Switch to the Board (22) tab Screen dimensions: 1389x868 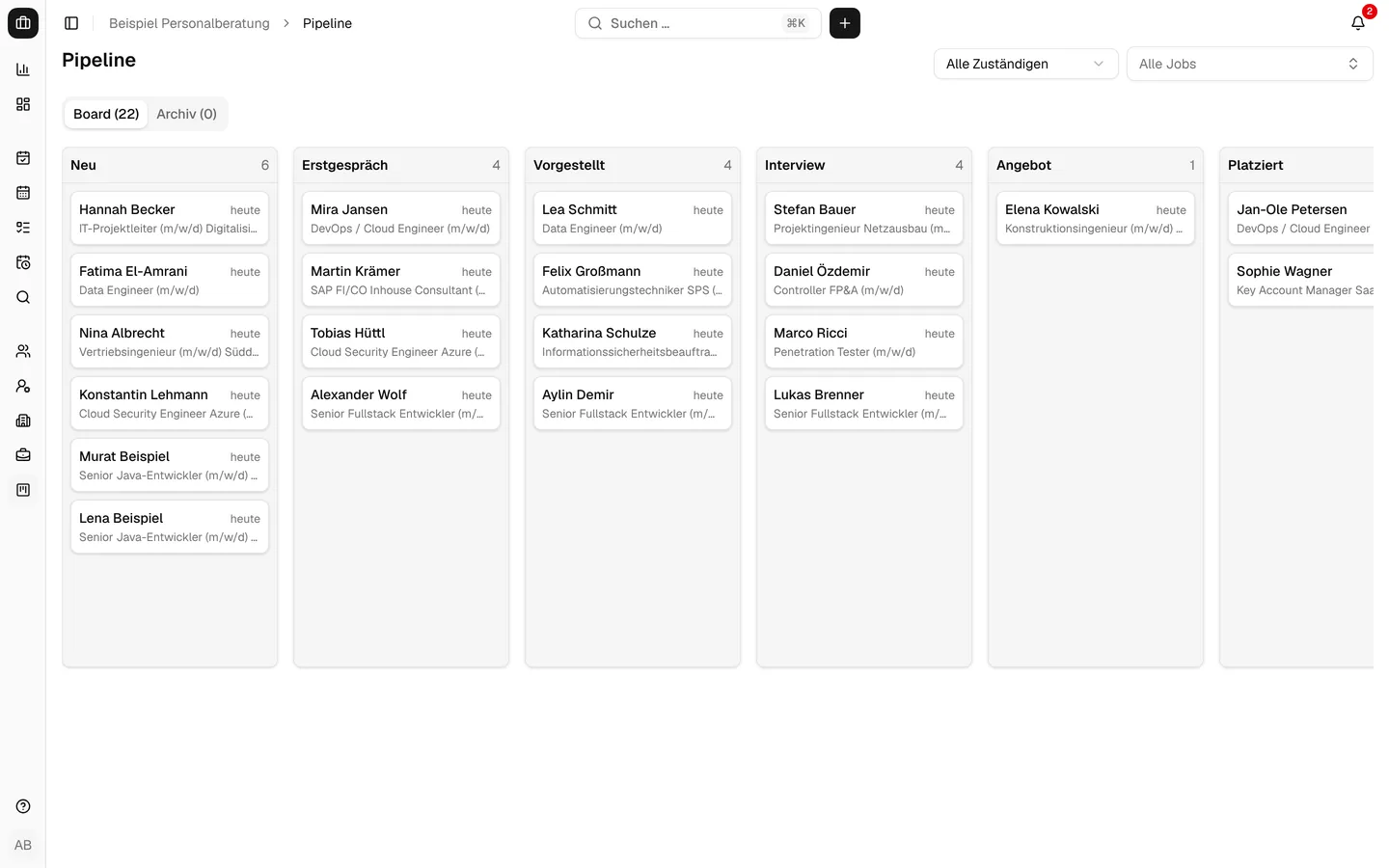[x=106, y=114]
